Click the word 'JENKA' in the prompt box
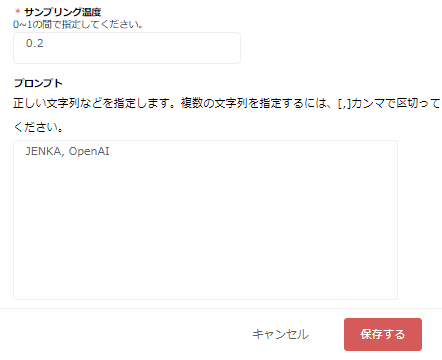This screenshot has height=360, width=442. click(x=43, y=151)
